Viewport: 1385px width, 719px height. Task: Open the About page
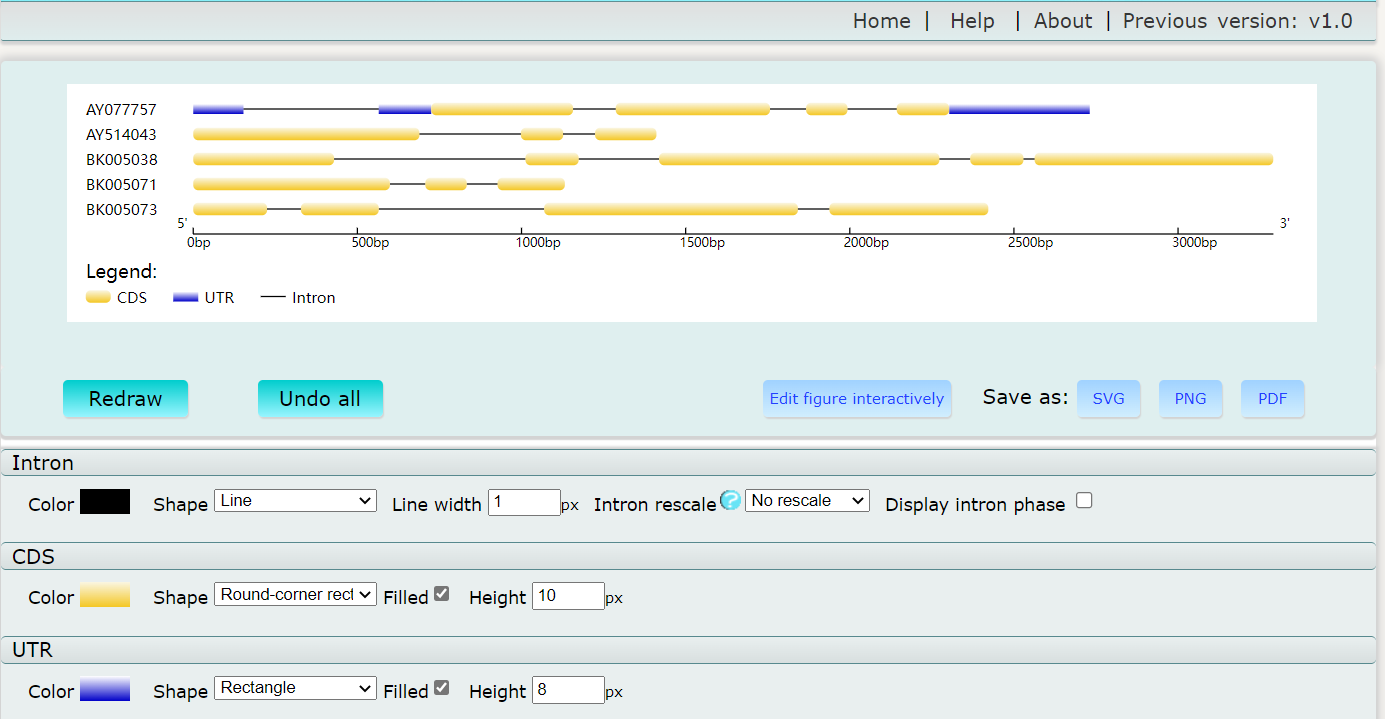(1063, 21)
